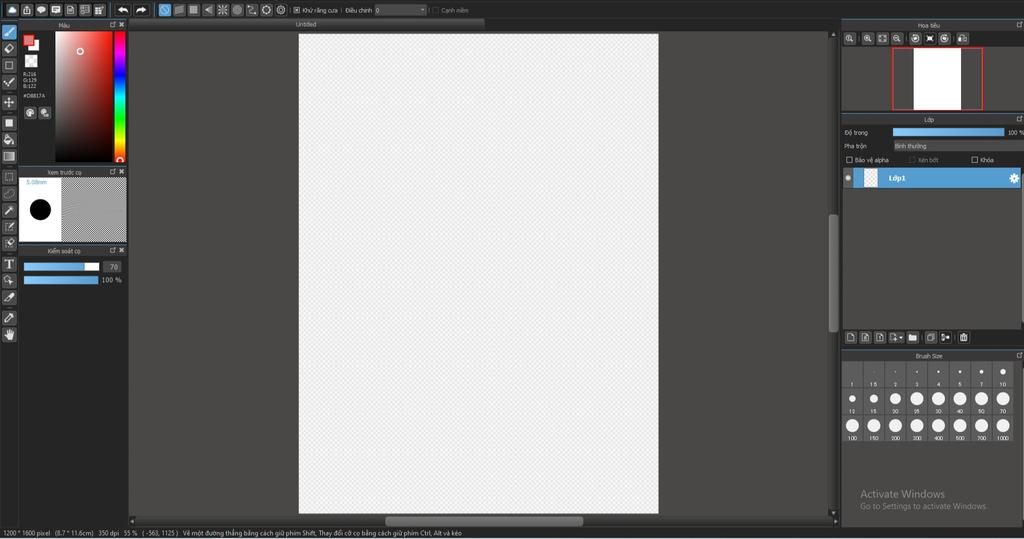Open the Lớp1 layer gear settings
Screen dimensions: 1024x539
1014,178
